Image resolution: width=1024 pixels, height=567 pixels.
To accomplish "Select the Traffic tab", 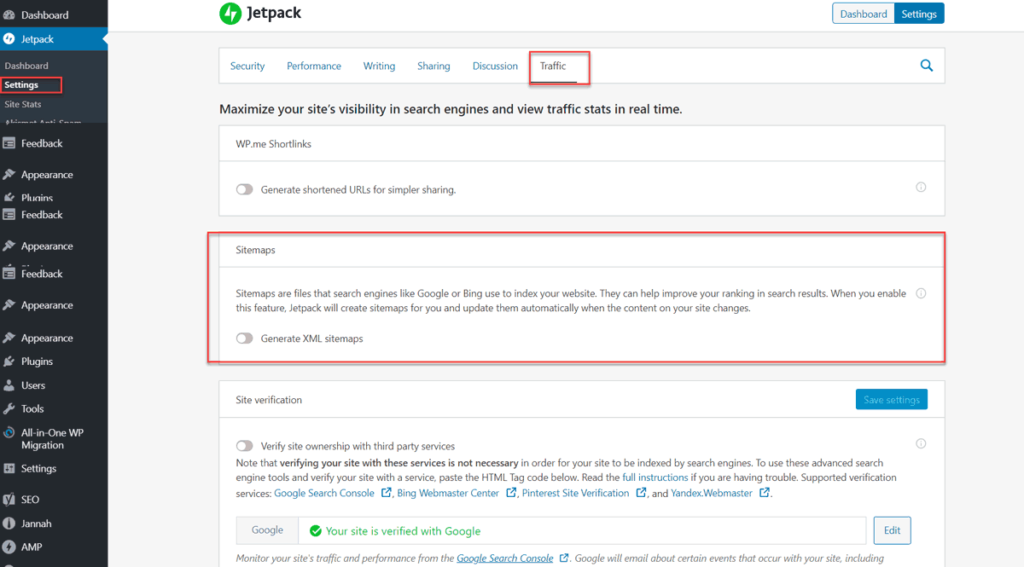I will tap(552, 66).
